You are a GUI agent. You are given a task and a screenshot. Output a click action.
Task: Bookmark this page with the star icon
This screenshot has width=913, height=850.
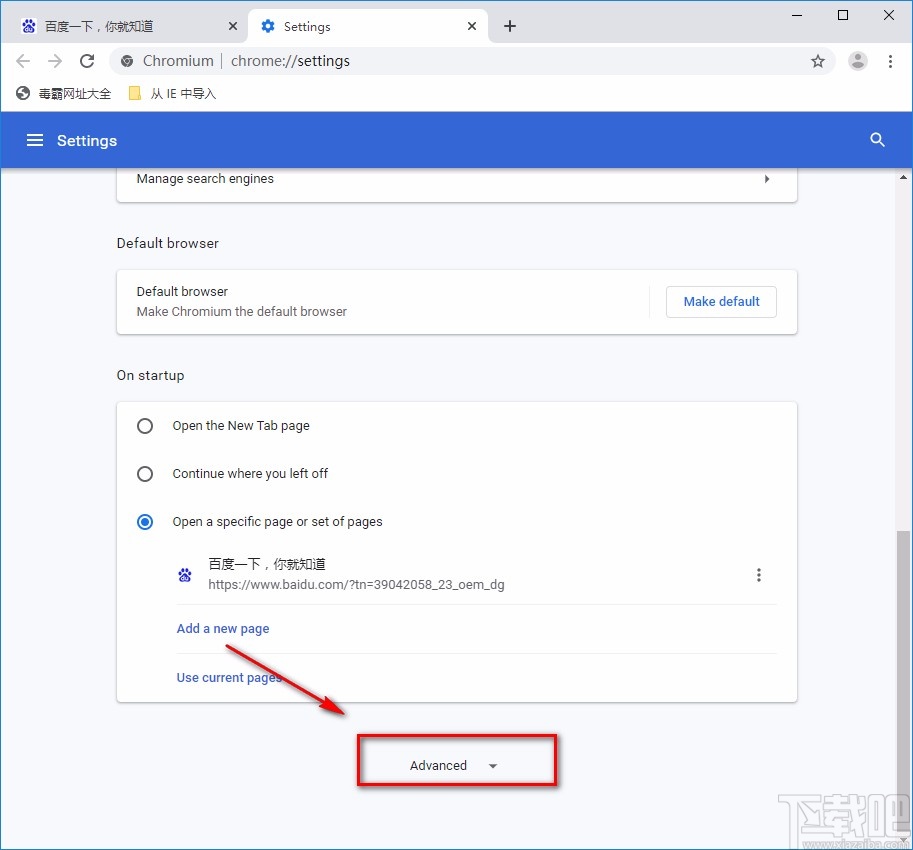[818, 61]
